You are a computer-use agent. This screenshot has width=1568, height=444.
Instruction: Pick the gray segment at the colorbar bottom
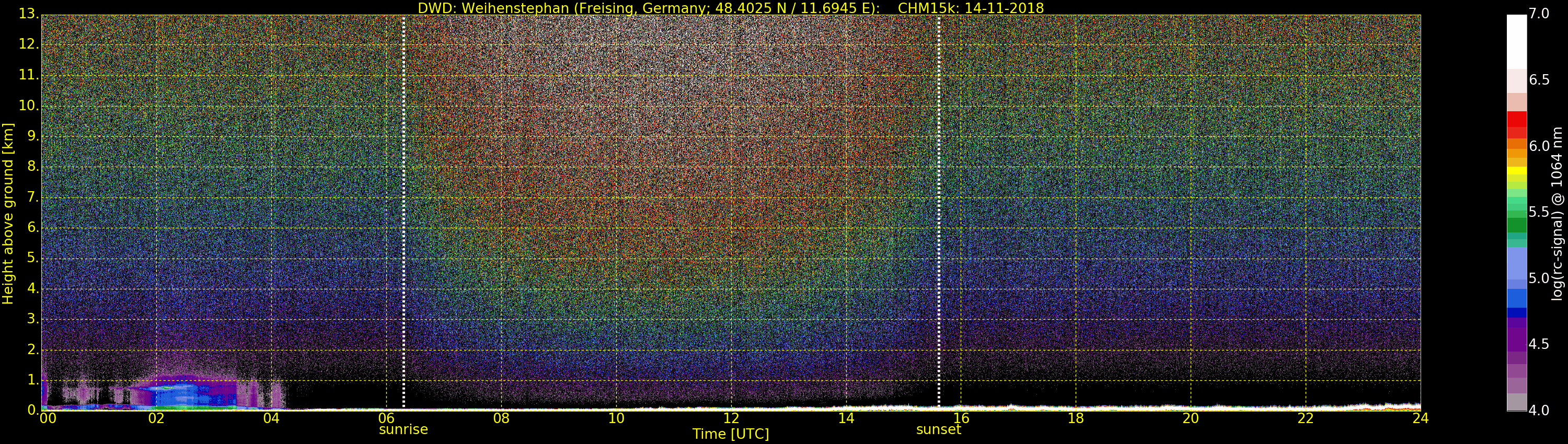(x=1516, y=402)
